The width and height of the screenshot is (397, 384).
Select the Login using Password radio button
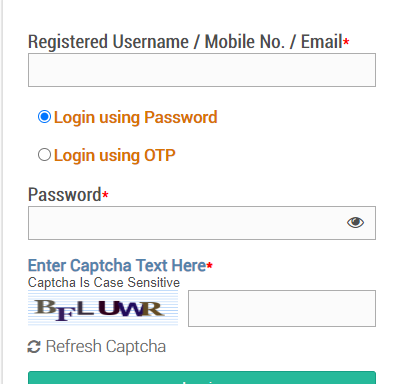pyautogui.click(x=44, y=117)
